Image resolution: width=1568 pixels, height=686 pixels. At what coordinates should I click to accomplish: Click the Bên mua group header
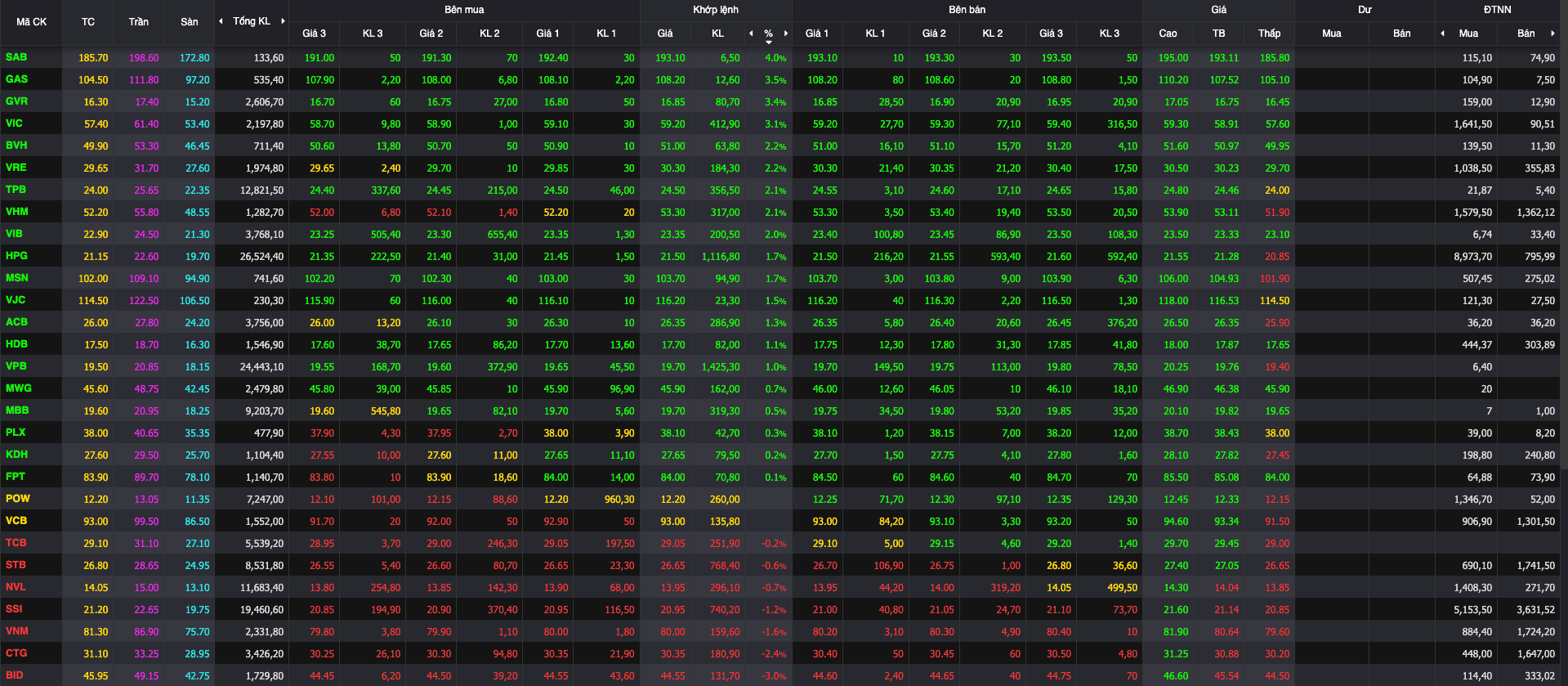464,10
